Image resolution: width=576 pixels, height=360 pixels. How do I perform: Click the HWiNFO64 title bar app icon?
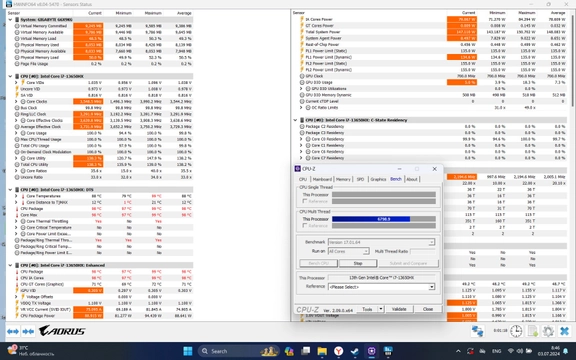(x=8, y=4)
